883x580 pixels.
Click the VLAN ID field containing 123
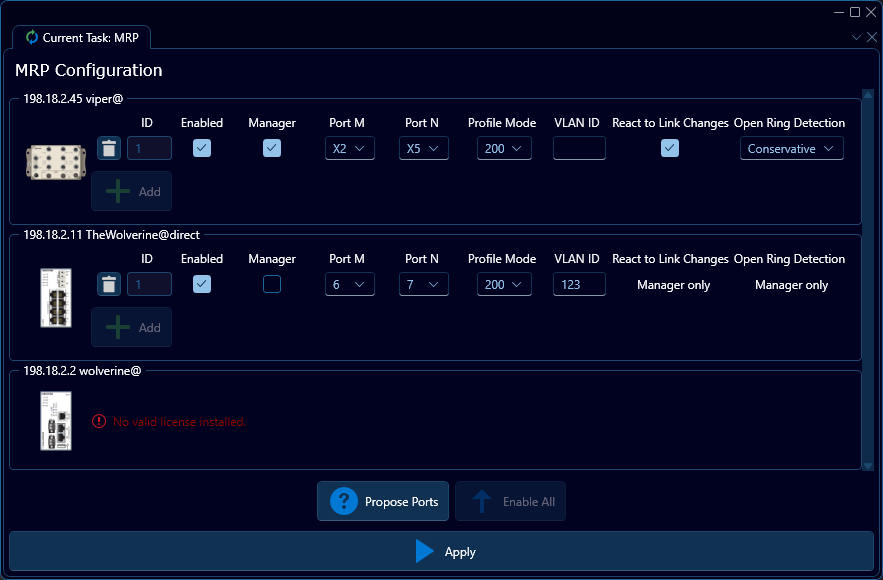click(x=577, y=284)
